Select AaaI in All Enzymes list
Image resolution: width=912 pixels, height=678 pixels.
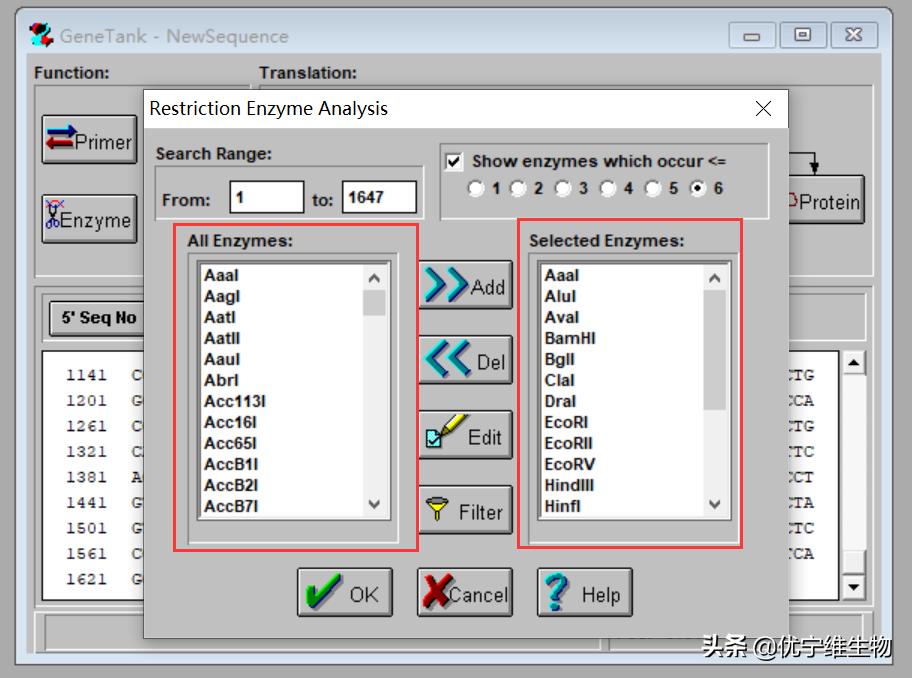[222, 275]
